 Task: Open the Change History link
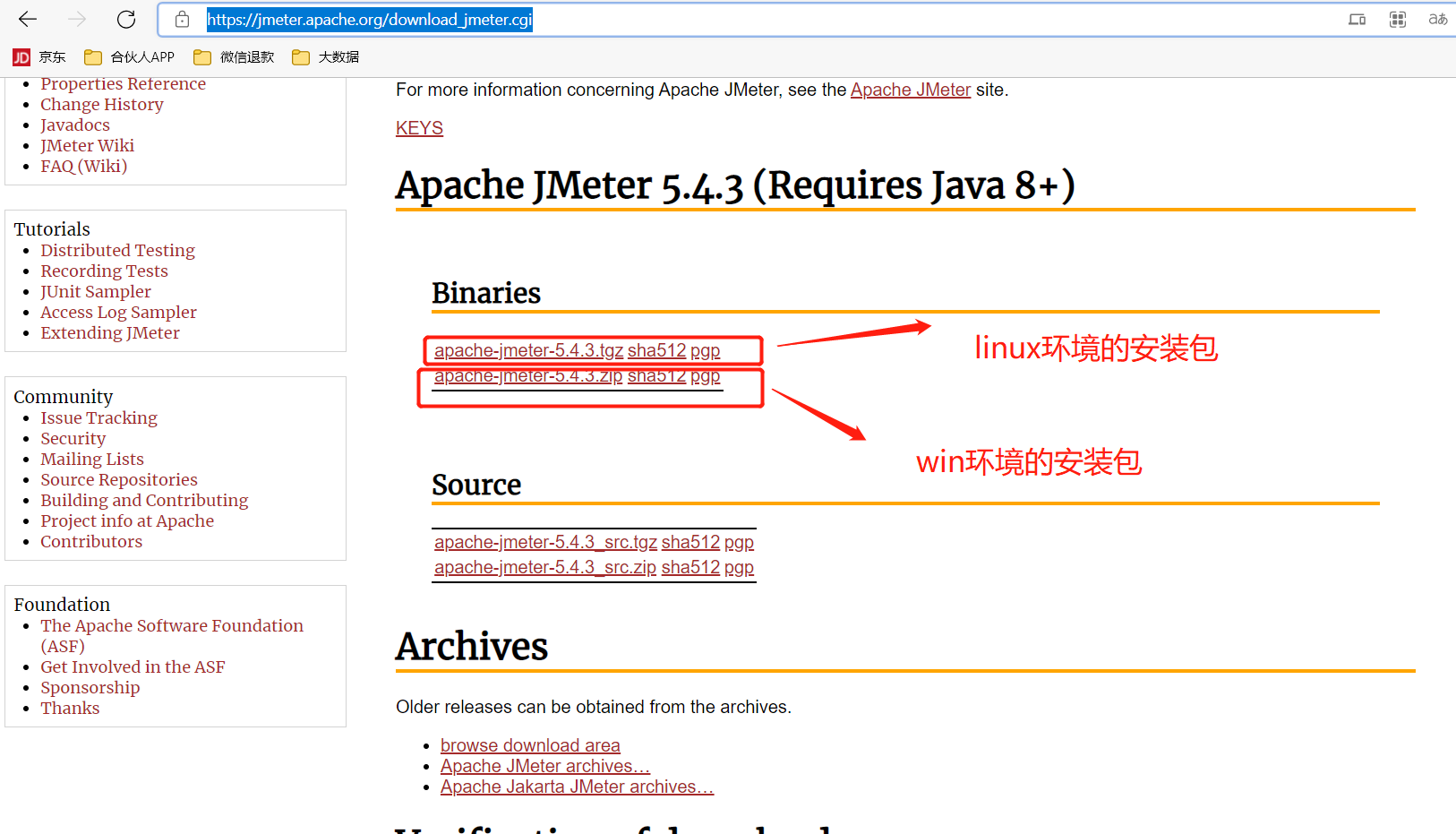[x=102, y=104]
